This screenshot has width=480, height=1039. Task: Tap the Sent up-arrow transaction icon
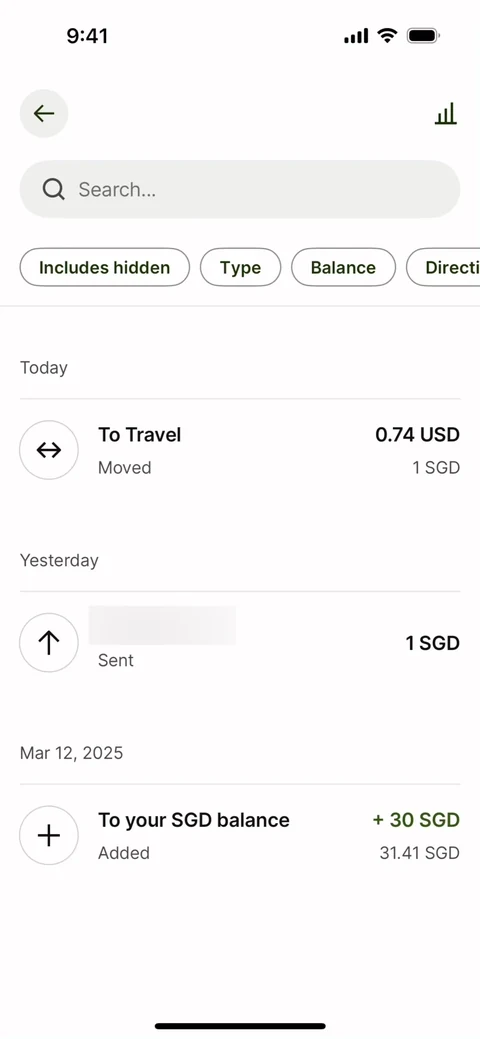[x=49, y=643]
